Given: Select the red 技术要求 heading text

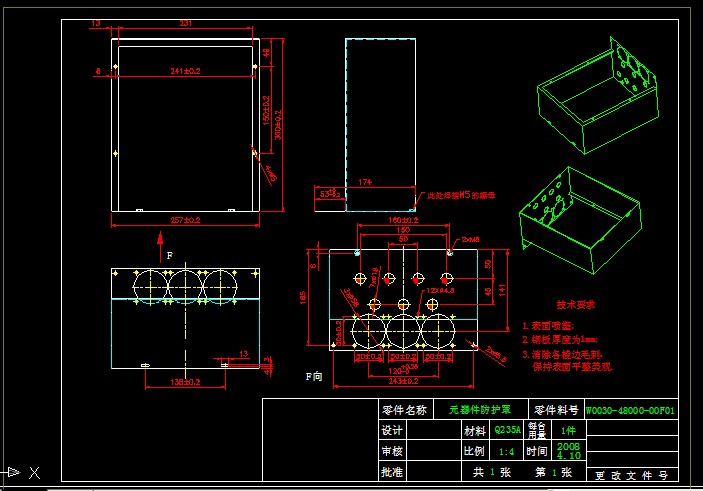Looking at the screenshot, I should (576, 305).
